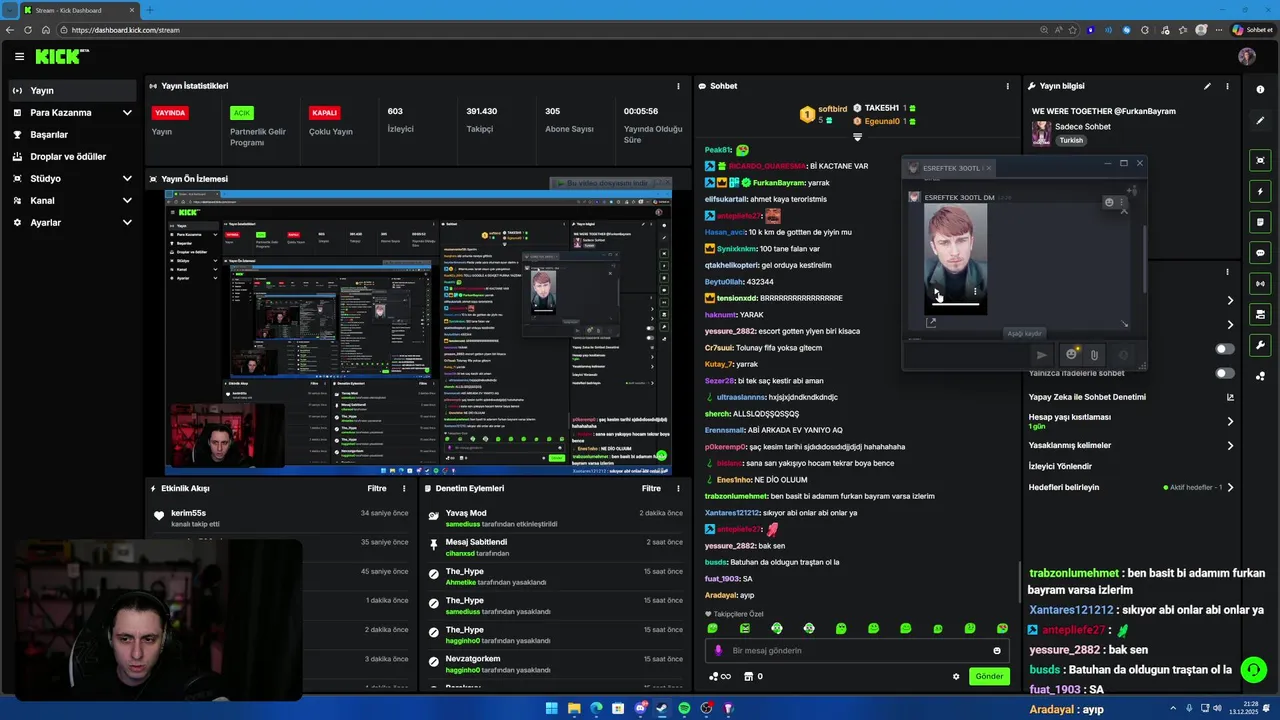Image resolution: width=1280 pixels, height=720 pixels.
Task: Click the Kick logo in the header
Action: pyautogui.click(x=62, y=57)
